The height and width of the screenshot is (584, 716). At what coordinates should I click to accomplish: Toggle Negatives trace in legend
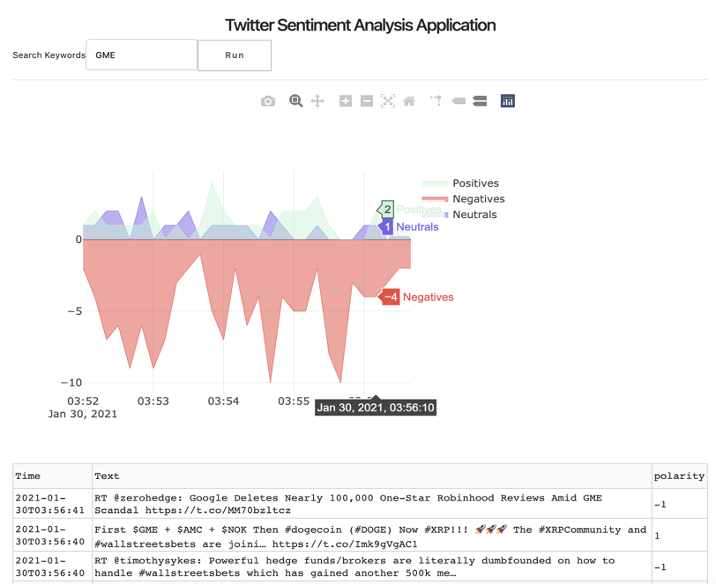[479, 199]
